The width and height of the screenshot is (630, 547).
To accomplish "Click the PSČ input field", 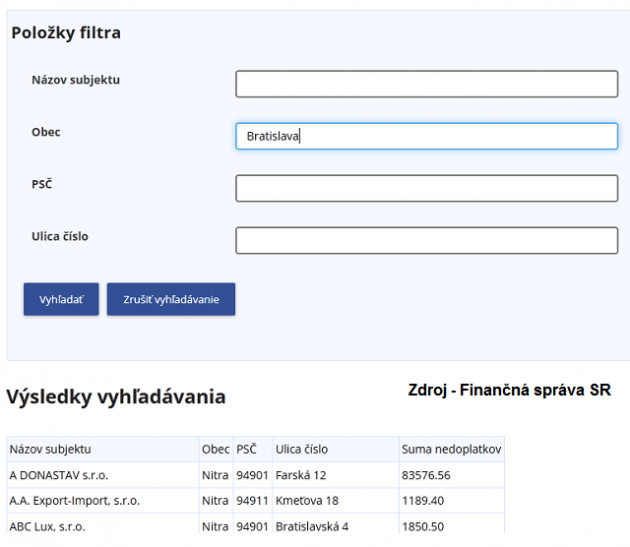I will click(426, 188).
